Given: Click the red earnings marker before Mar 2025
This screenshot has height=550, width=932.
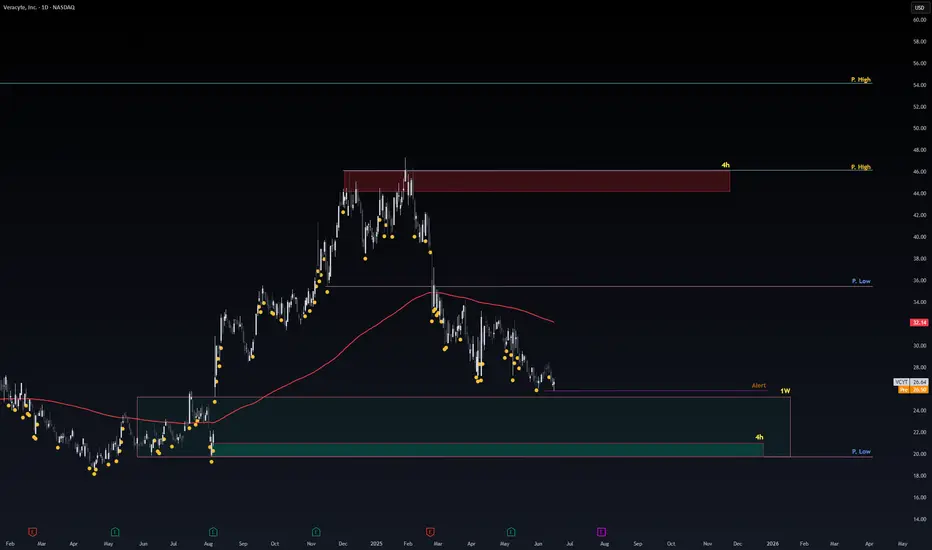Looking at the screenshot, I should (430, 532).
